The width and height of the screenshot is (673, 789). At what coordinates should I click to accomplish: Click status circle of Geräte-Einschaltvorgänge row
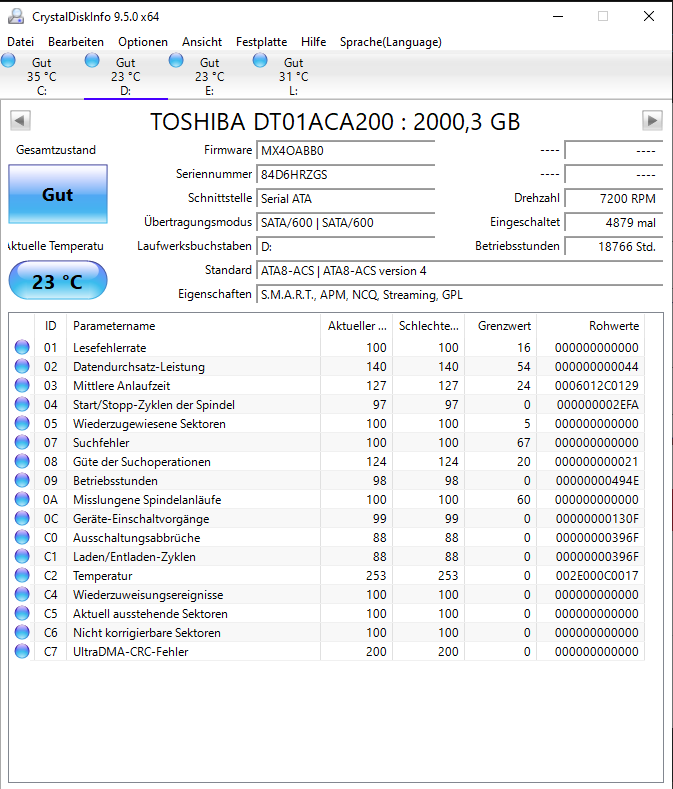(x=22, y=518)
